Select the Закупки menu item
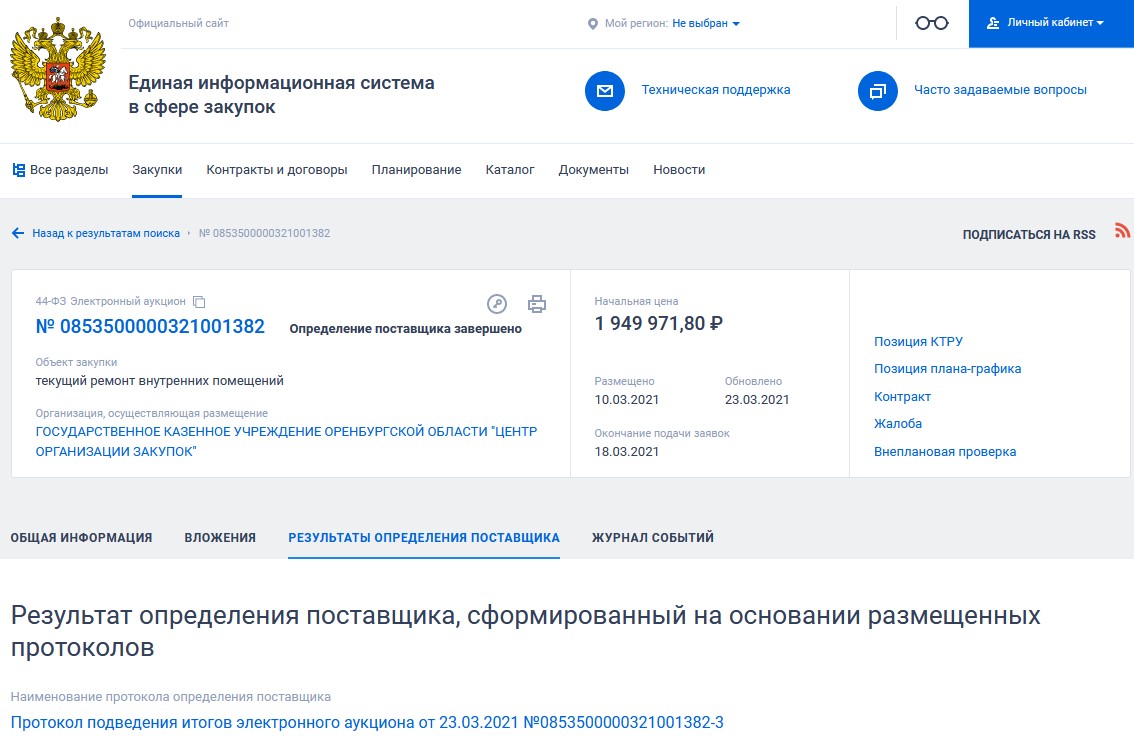Image resolution: width=1134 pixels, height=756 pixels. [x=157, y=170]
